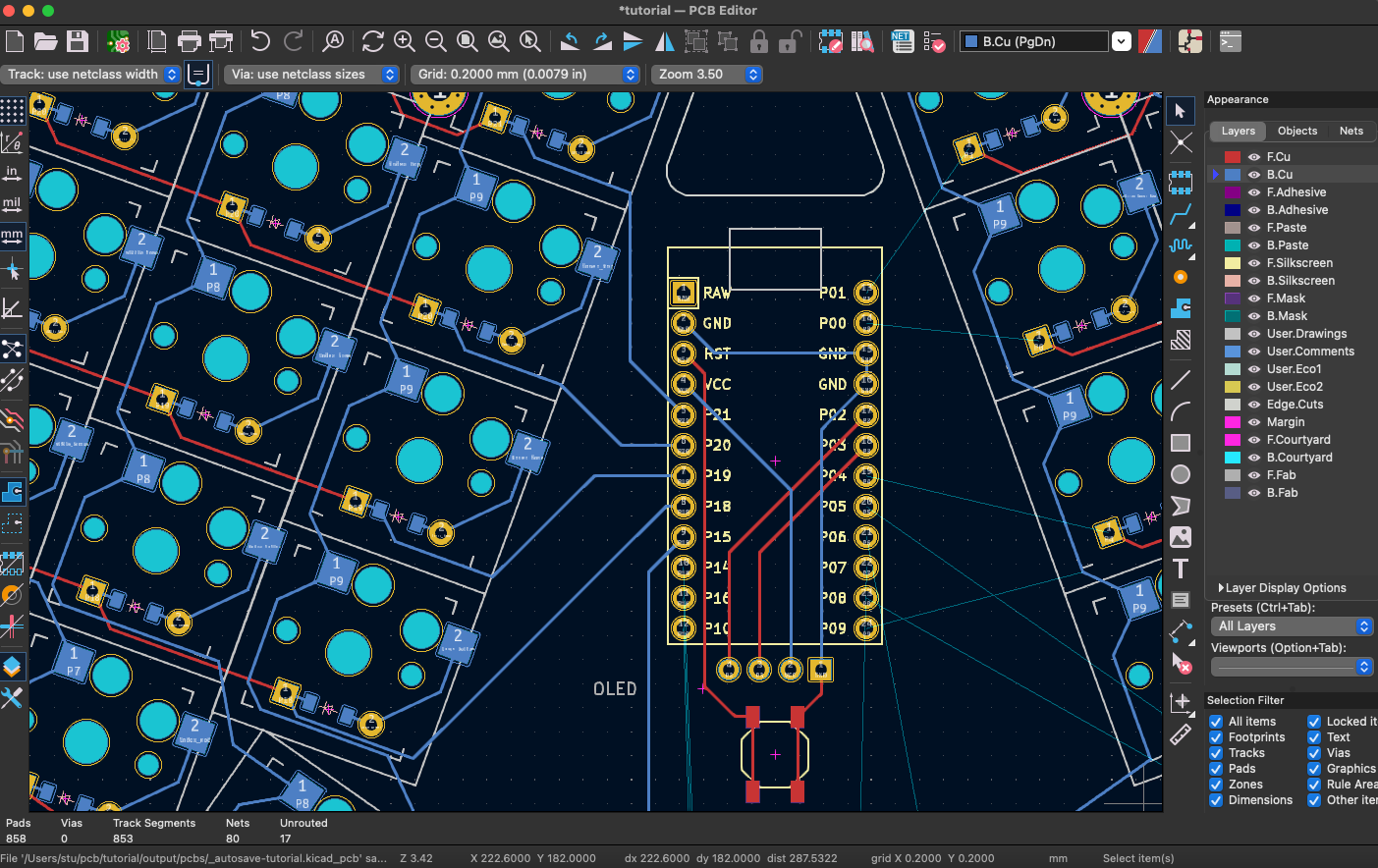This screenshot has height=868, width=1378.
Task: Open the Net Inspector
Action: point(903,41)
